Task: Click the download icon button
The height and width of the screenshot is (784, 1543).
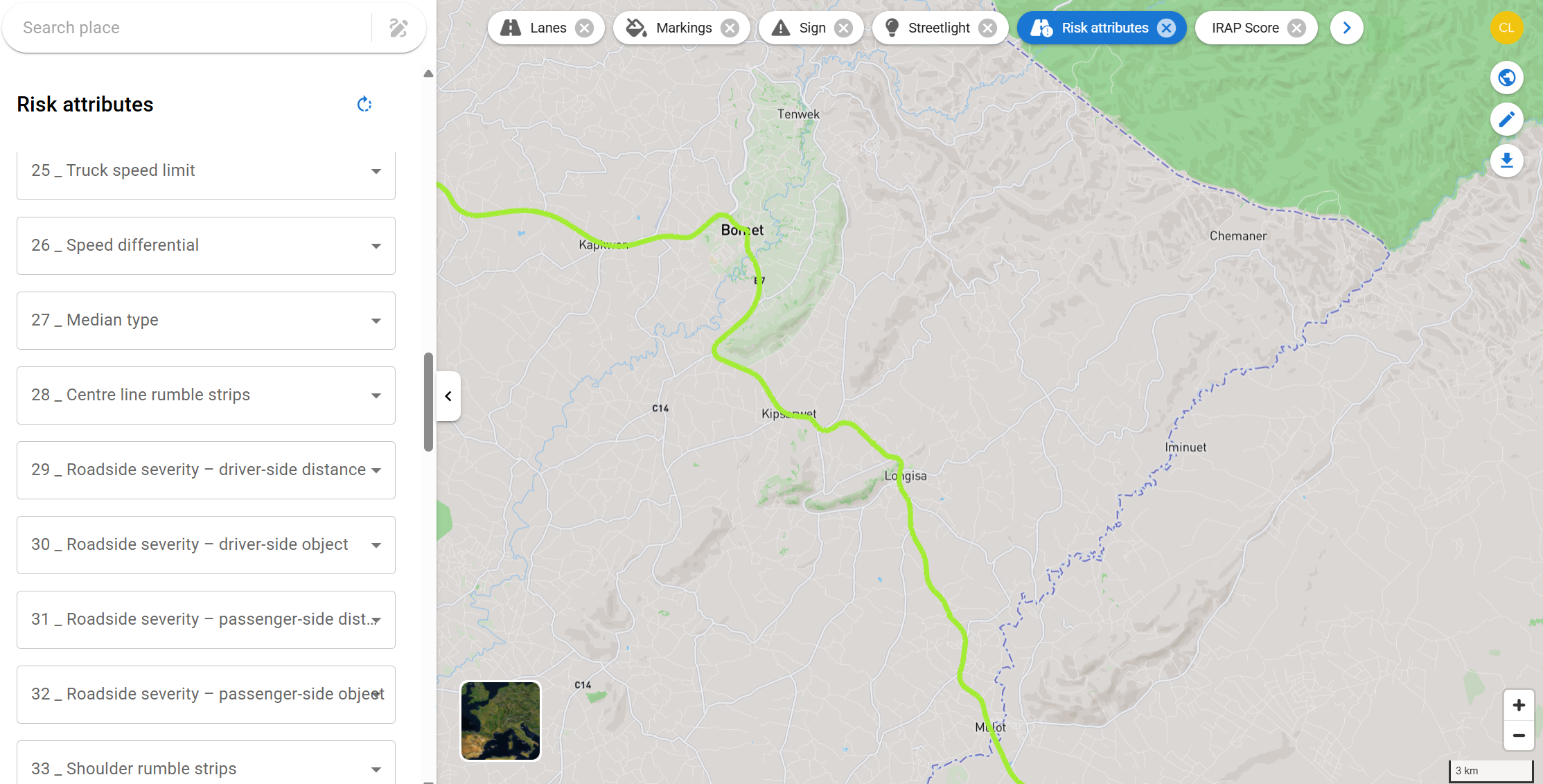Action: [x=1506, y=161]
